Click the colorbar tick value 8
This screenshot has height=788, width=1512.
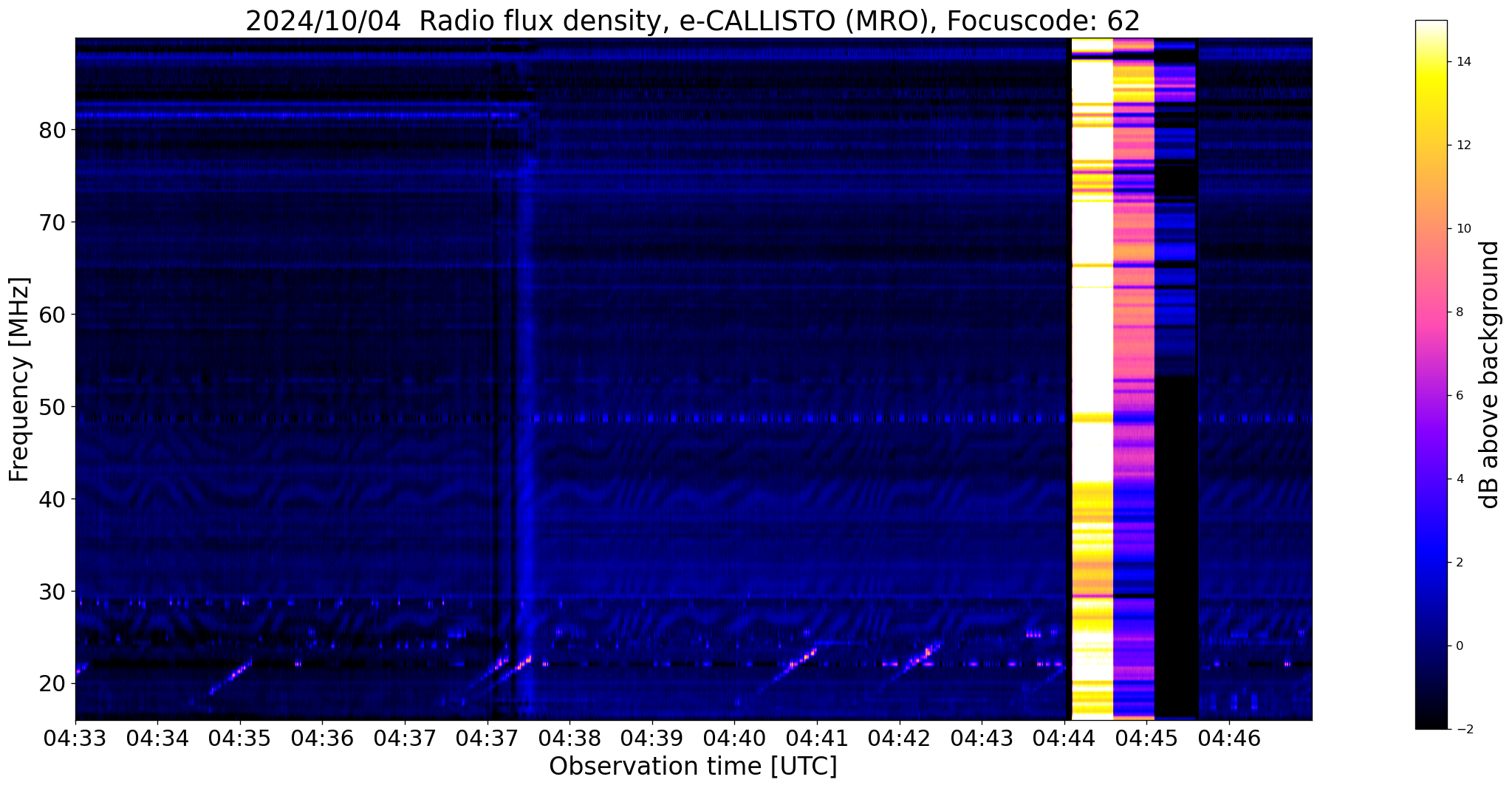pos(1459,312)
